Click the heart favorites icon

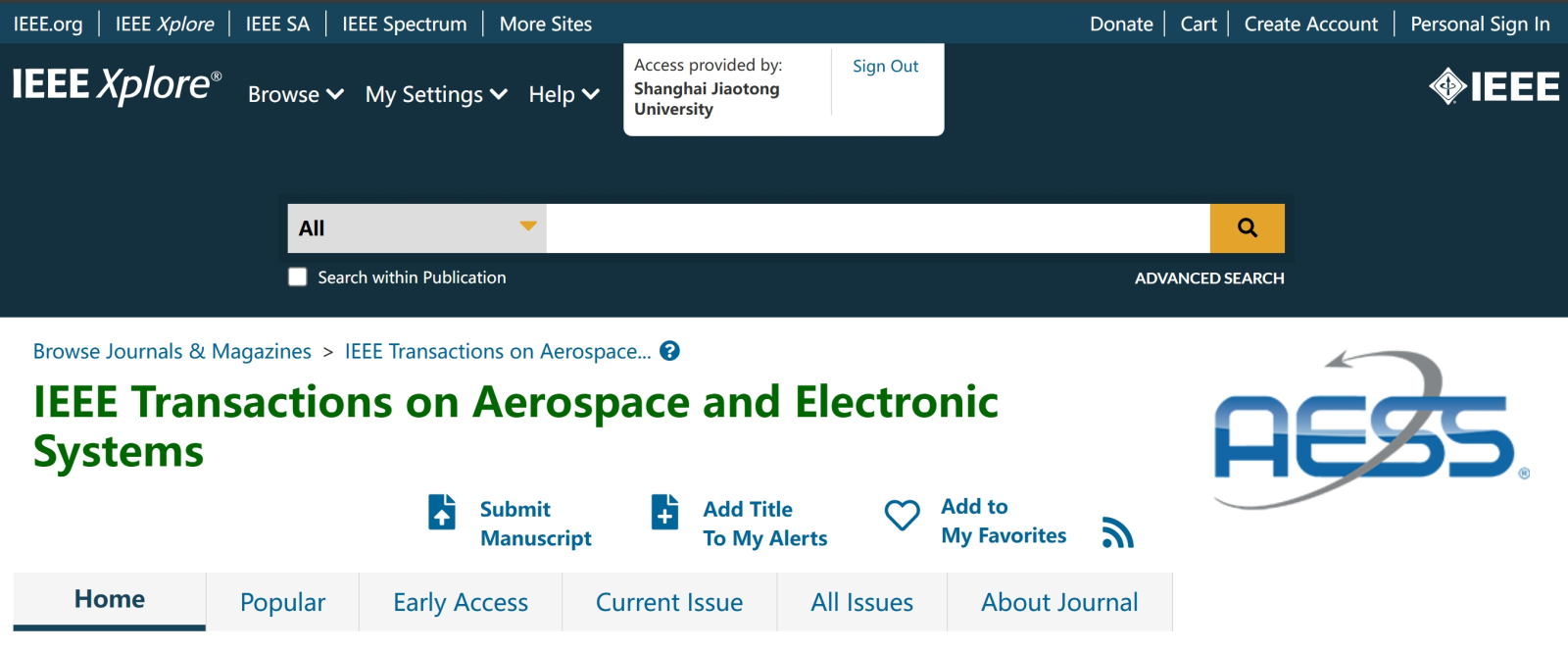pyautogui.click(x=903, y=515)
